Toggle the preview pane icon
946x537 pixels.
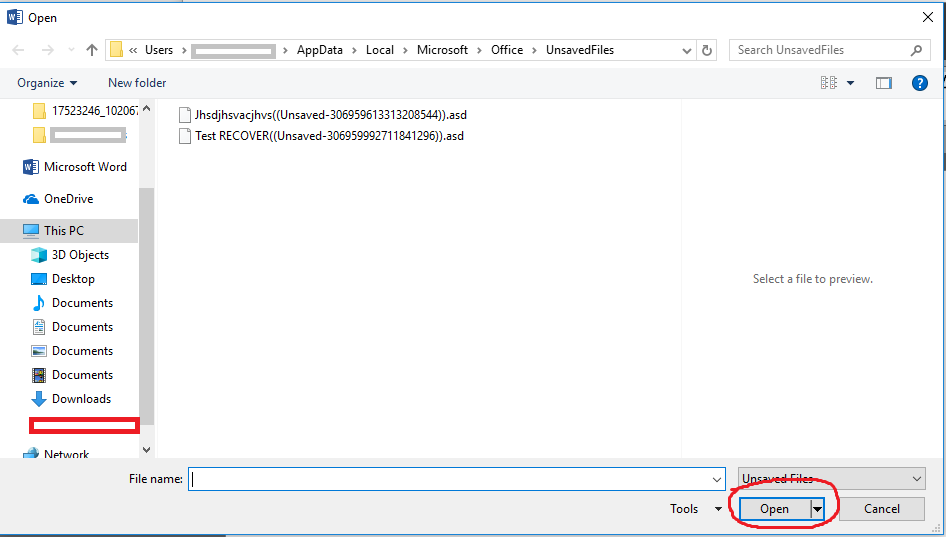click(x=884, y=83)
